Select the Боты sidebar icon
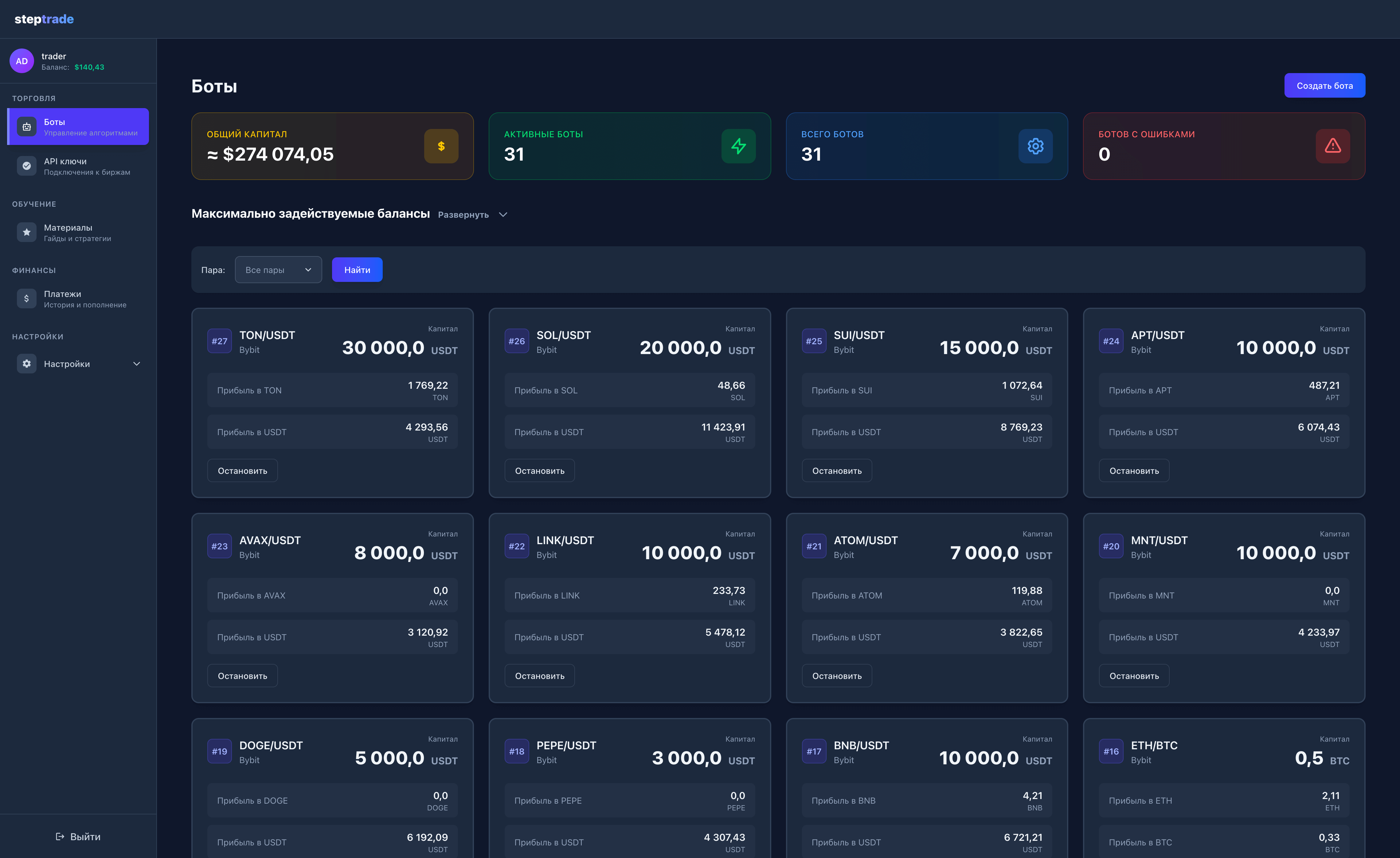This screenshot has width=1400, height=858. [27, 126]
